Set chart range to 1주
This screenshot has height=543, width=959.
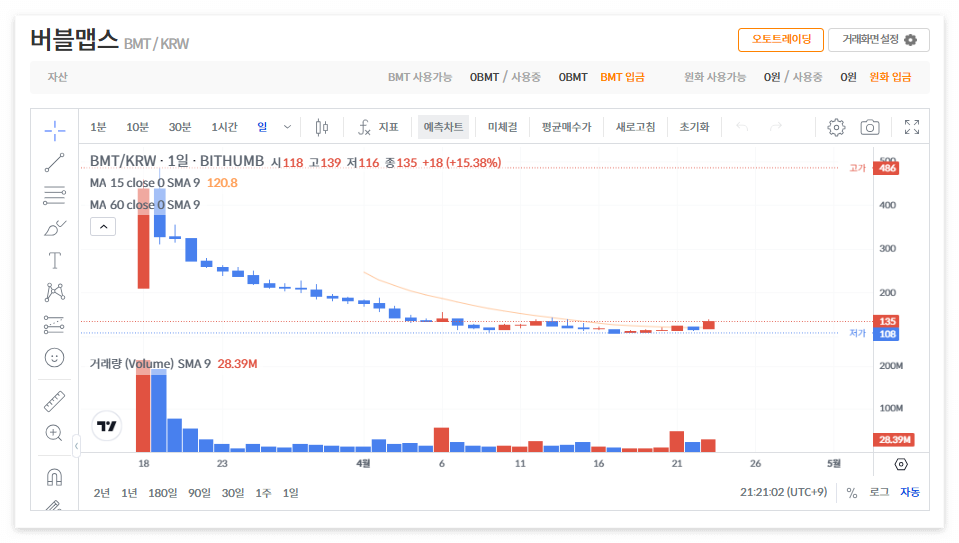(x=263, y=493)
